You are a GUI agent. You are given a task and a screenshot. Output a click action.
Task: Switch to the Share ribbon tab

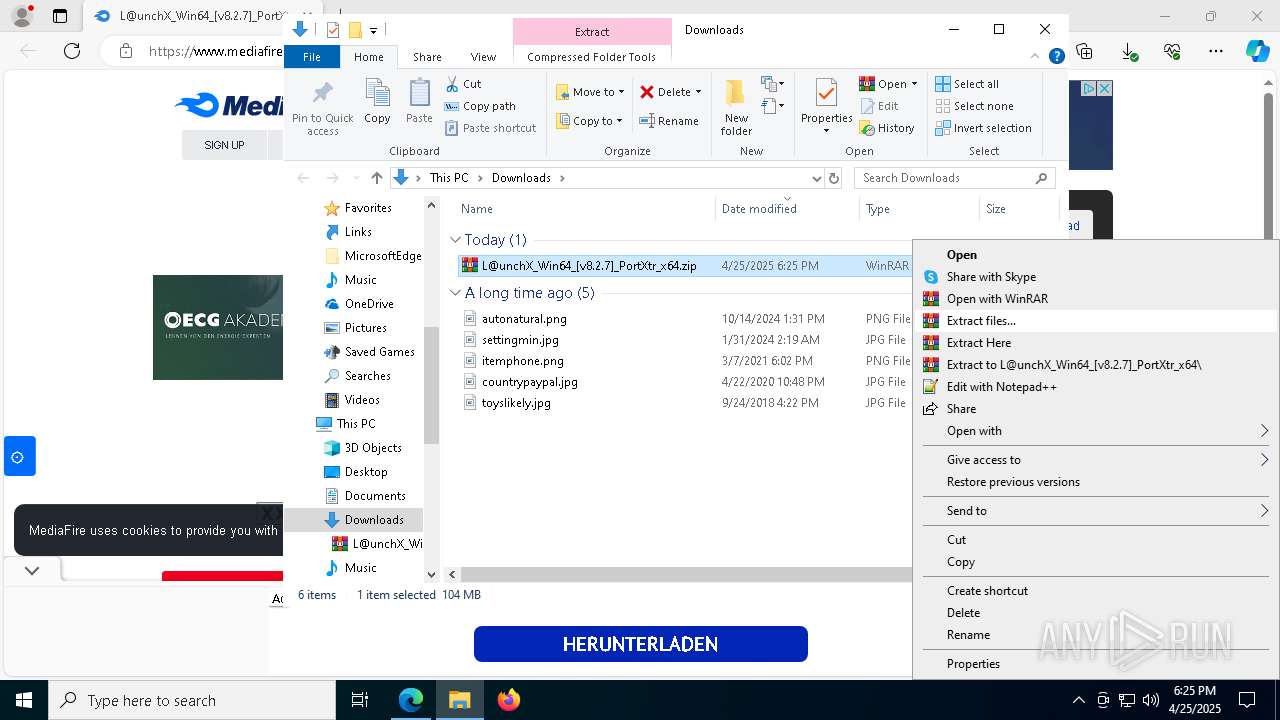coord(427,57)
